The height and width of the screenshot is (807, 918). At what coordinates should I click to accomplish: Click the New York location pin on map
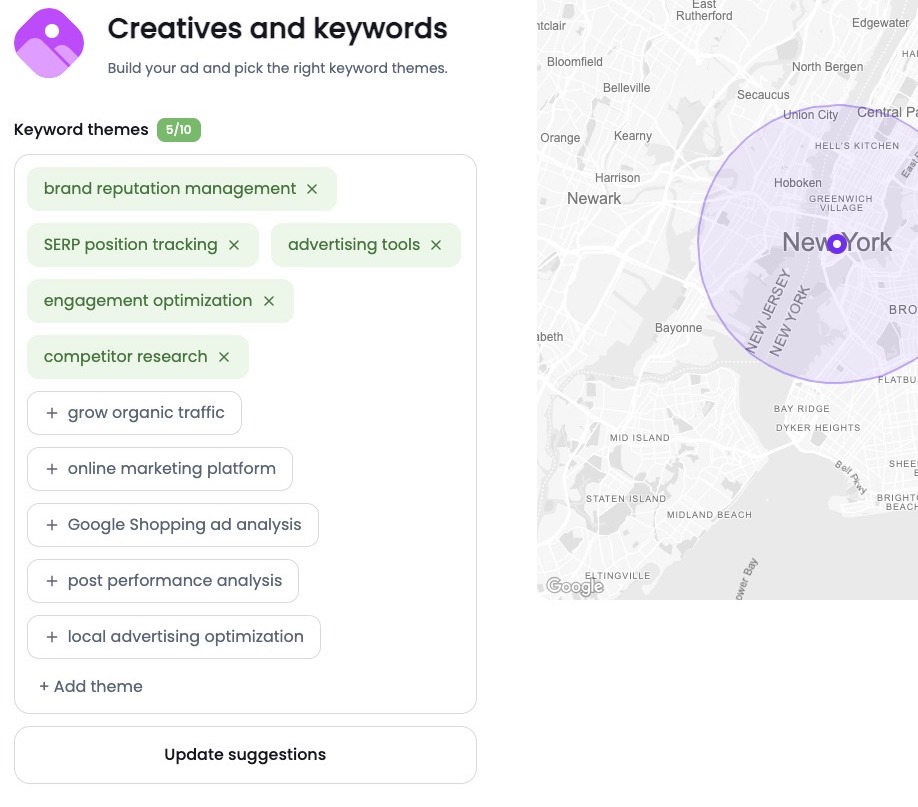pos(837,244)
